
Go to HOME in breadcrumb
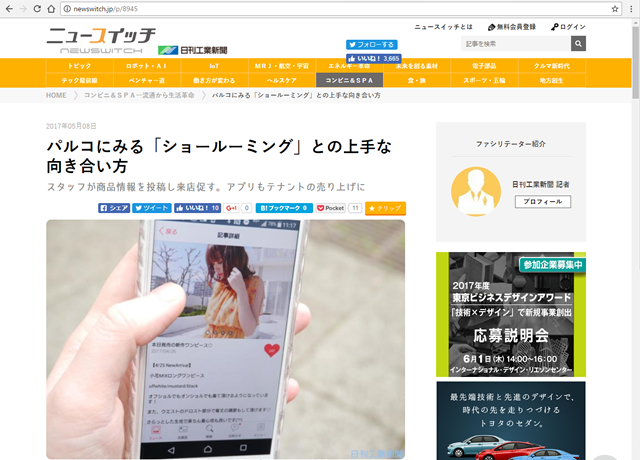(x=57, y=95)
